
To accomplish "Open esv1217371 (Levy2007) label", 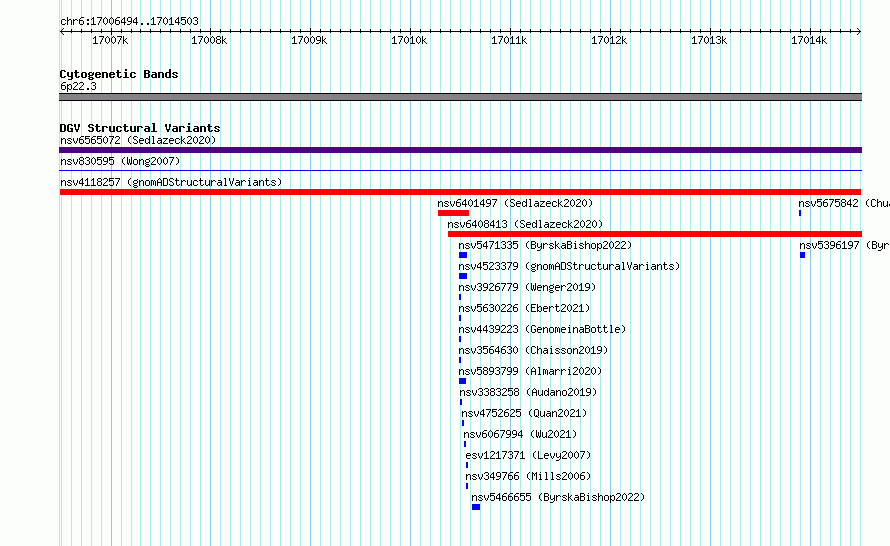I will point(528,455).
